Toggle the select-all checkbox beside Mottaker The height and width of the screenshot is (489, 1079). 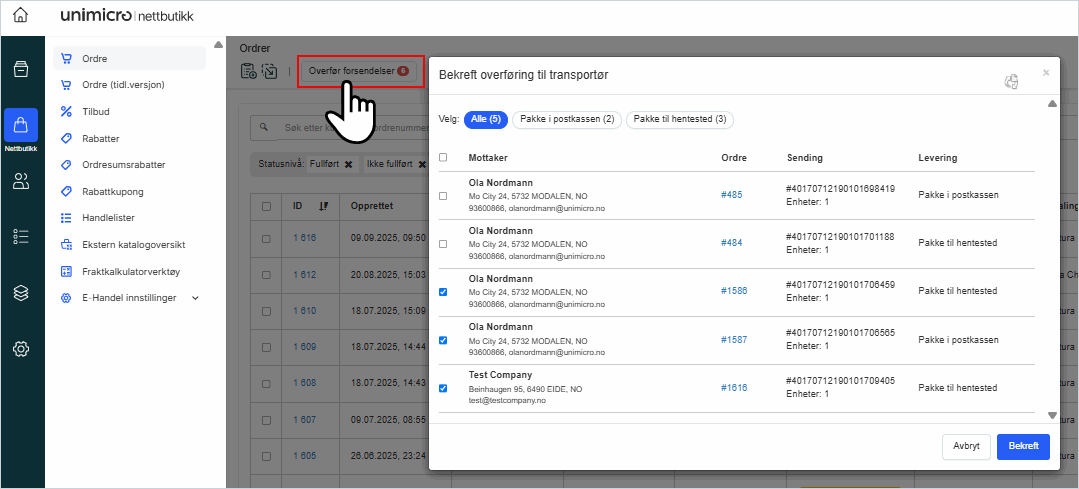click(x=443, y=157)
